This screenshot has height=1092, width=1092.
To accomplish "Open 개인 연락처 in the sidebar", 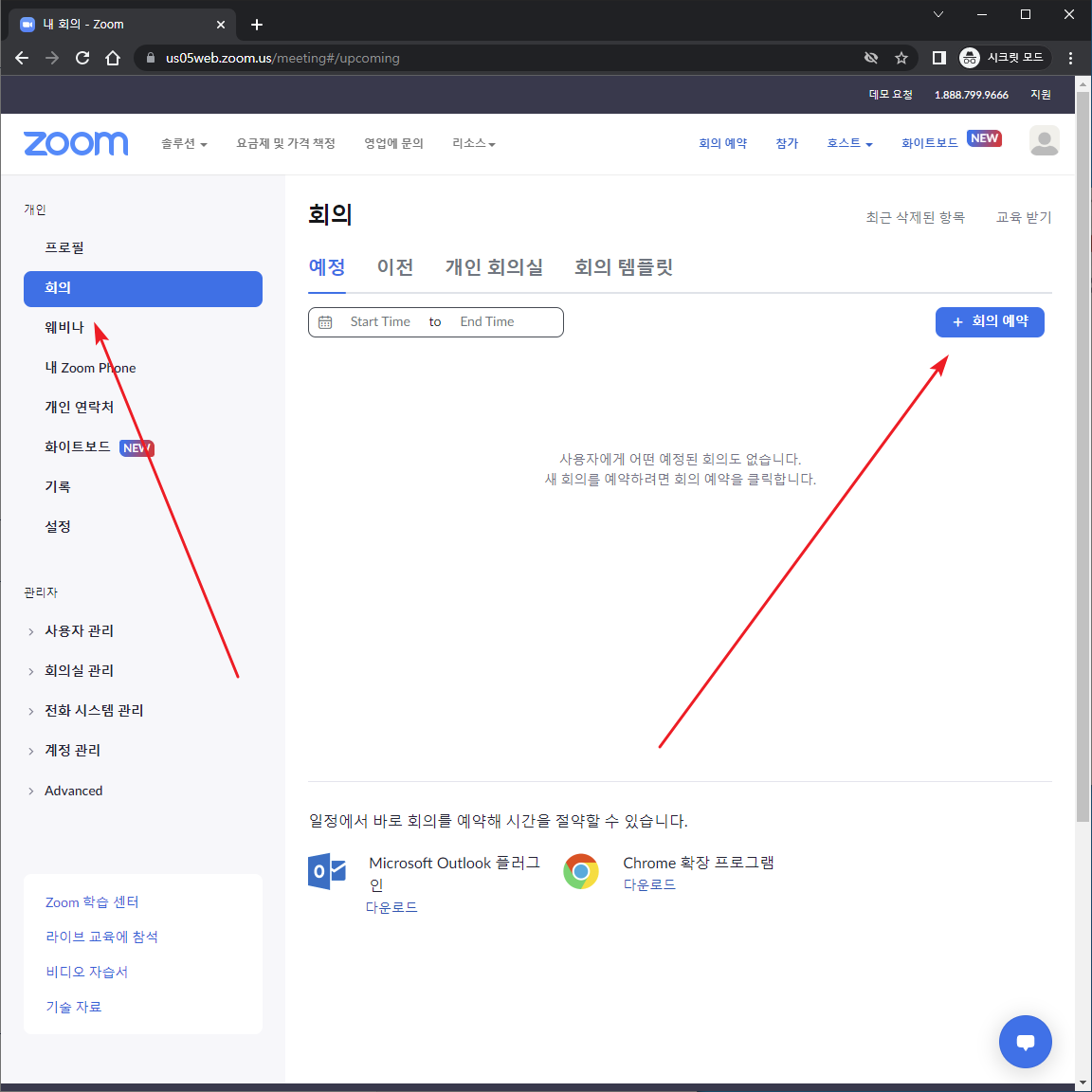I will (79, 407).
